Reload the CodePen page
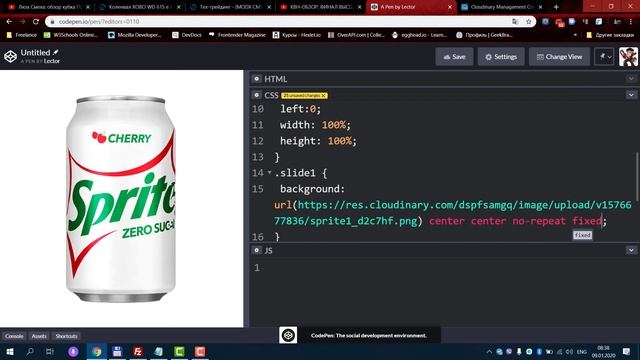Image resolution: width=640 pixels, height=360 pixels. pyautogui.click(x=36, y=21)
